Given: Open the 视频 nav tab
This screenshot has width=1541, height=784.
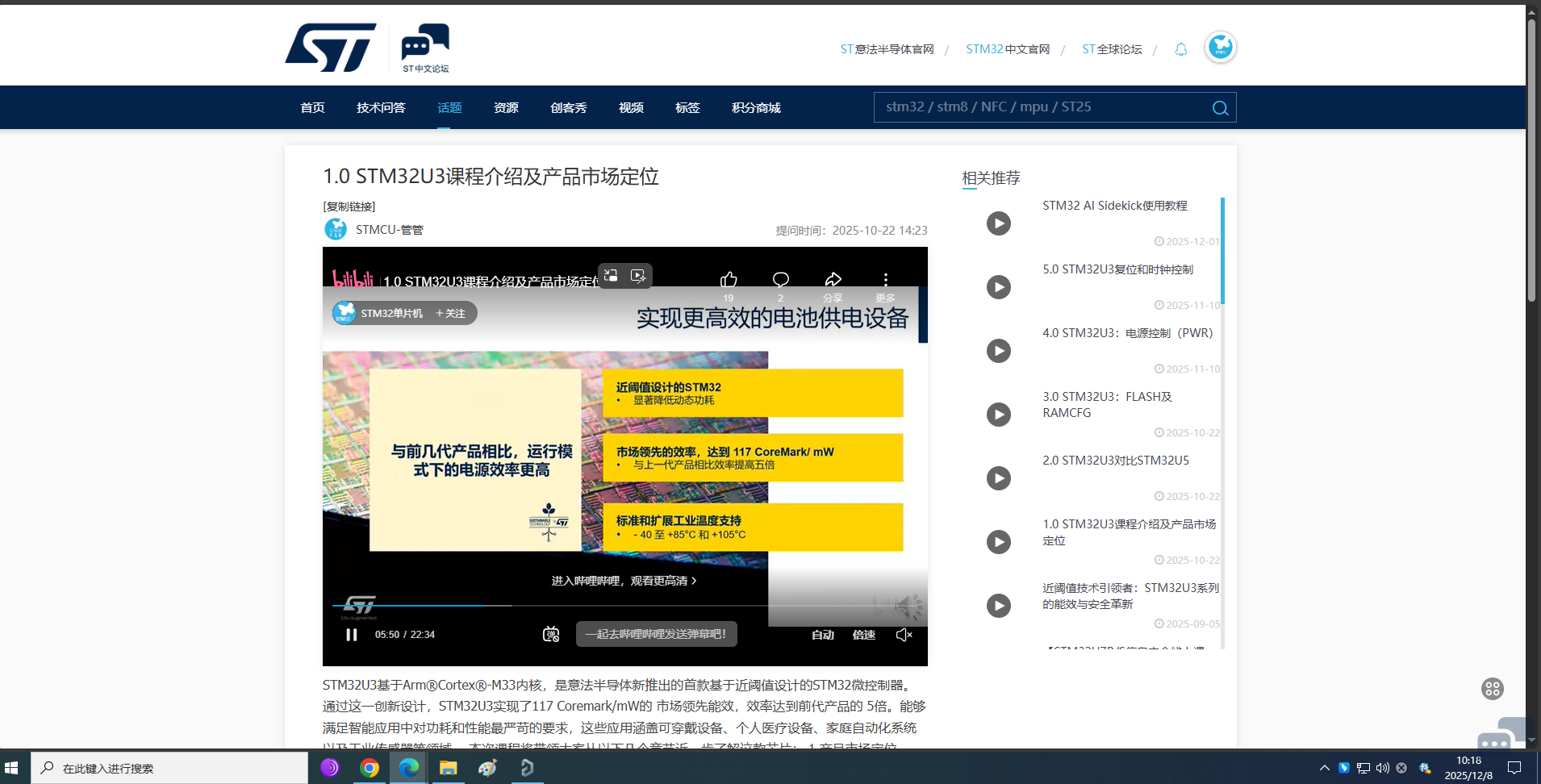Looking at the screenshot, I should (x=631, y=107).
